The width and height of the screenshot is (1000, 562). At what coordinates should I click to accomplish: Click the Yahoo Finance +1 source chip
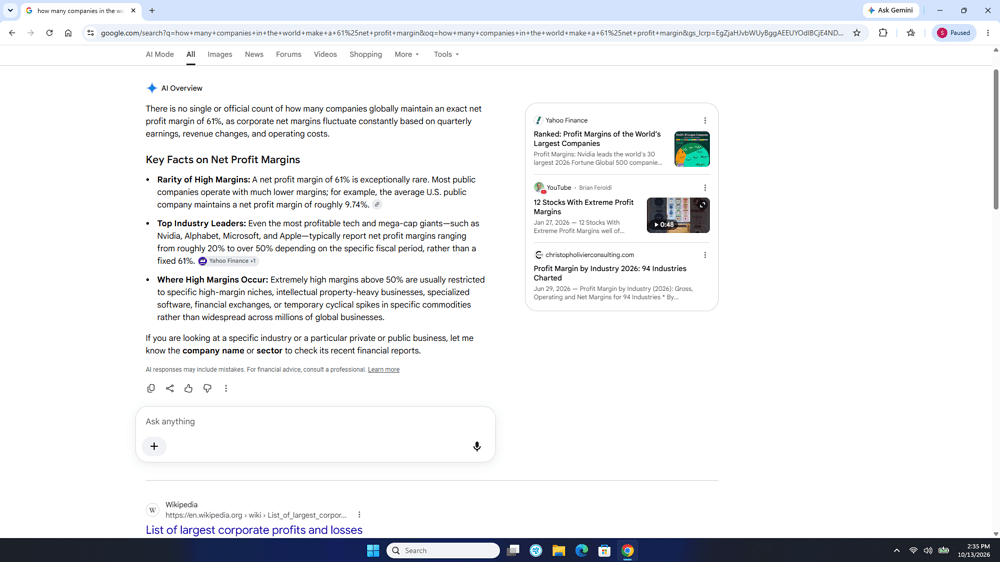pyautogui.click(x=228, y=261)
